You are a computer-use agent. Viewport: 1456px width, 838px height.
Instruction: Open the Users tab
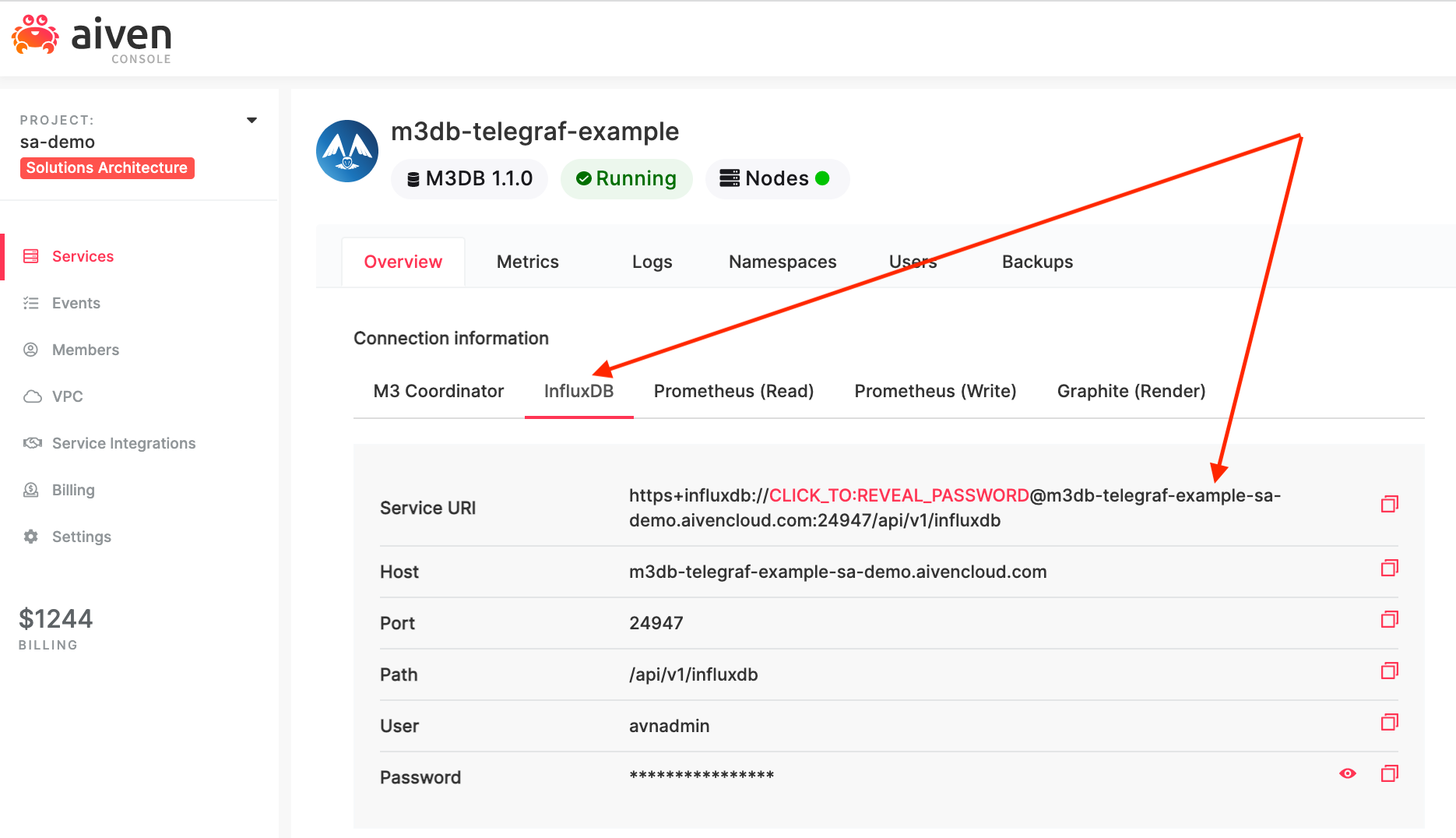(x=913, y=262)
